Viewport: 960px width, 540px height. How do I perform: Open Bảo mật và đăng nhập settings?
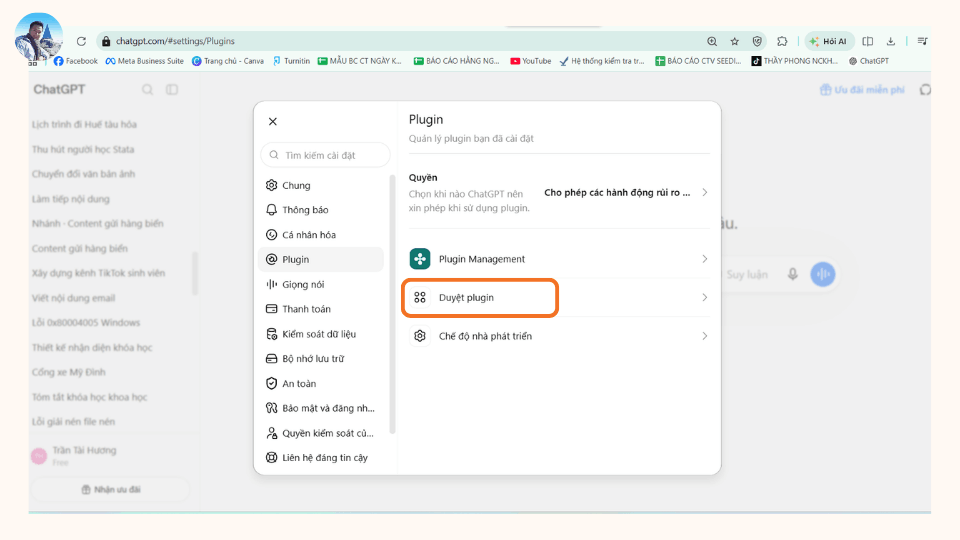pos(321,408)
